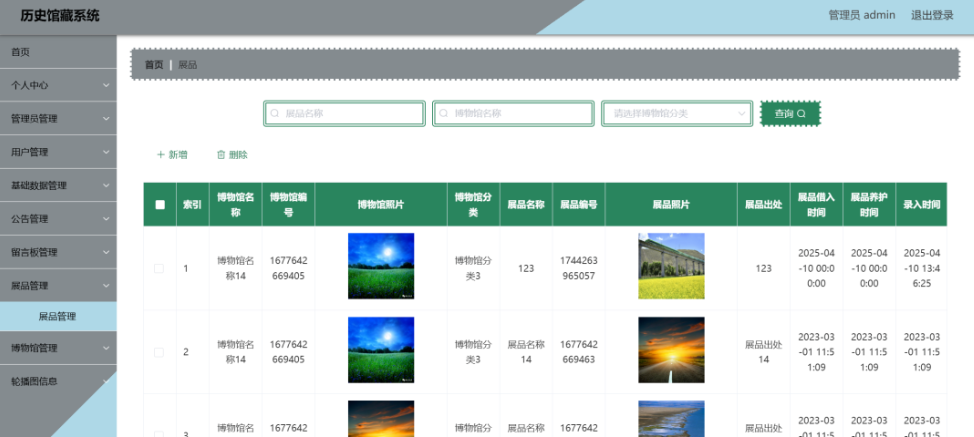Click the 查询 search button
Image resolution: width=974 pixels, height=437 pixels.
tap(790, 114)
